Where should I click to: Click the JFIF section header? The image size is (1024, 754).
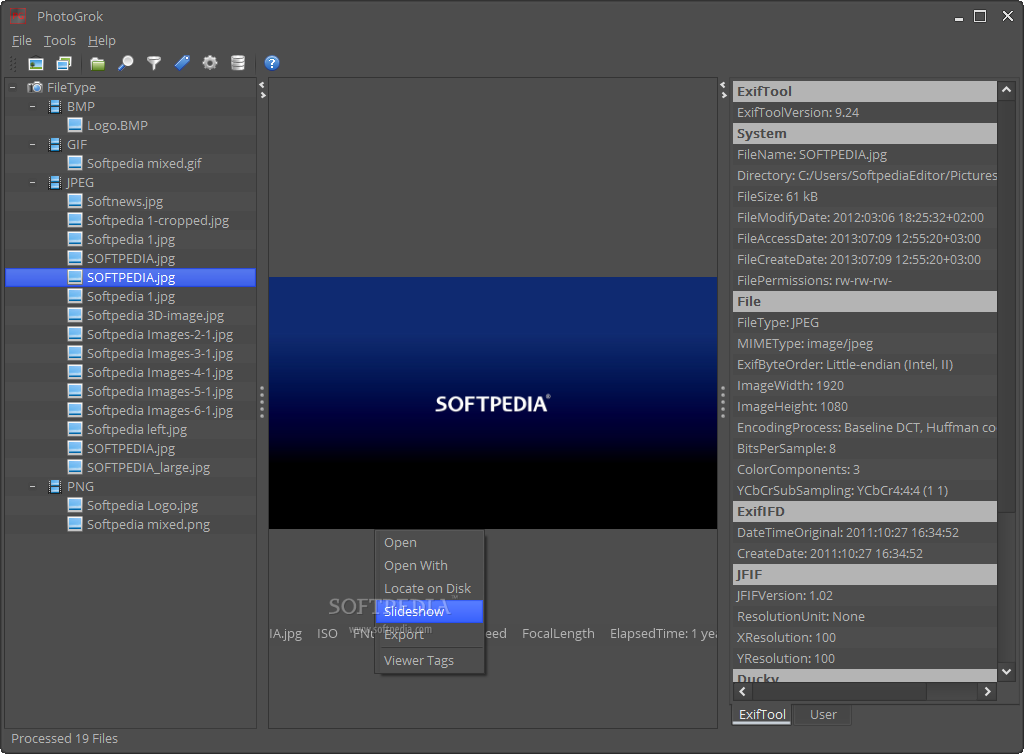pyautogui.click(x=865, y=574)
